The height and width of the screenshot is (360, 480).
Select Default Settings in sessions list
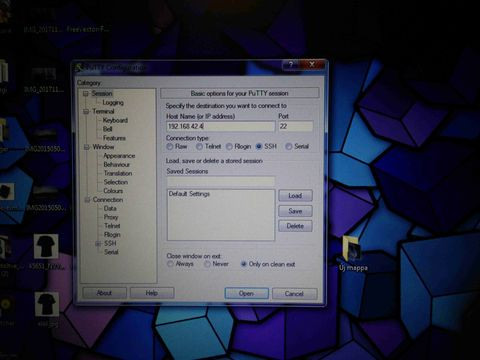189,194
